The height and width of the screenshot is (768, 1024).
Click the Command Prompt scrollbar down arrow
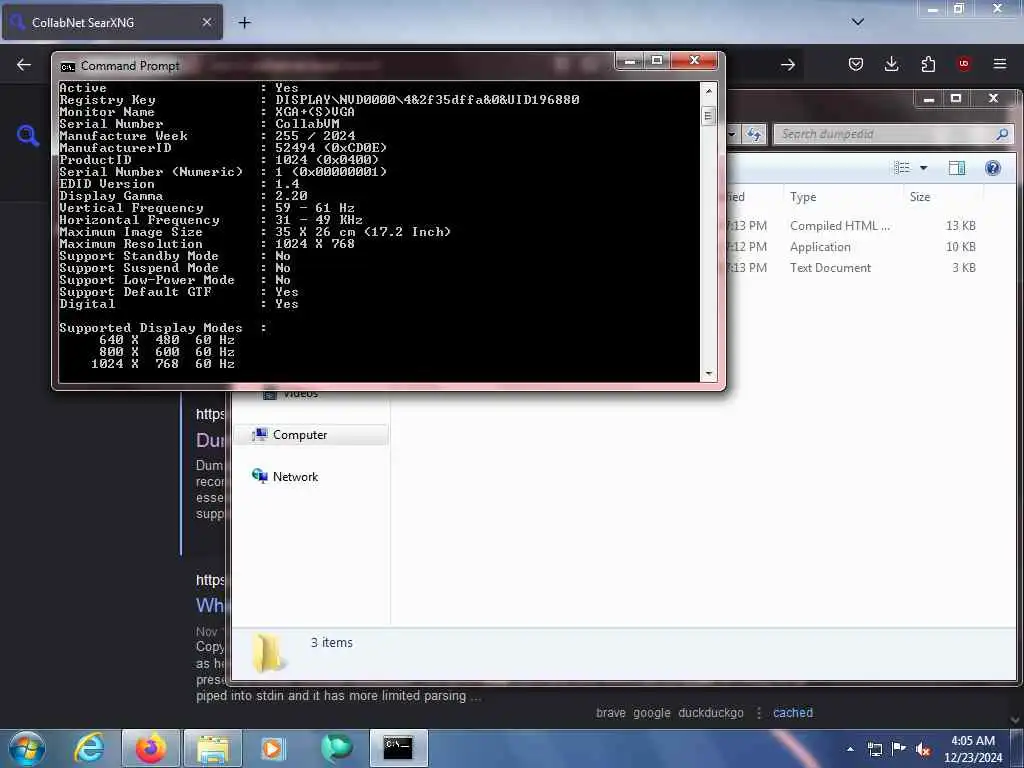pyautogui.click(x=709, y=375)
